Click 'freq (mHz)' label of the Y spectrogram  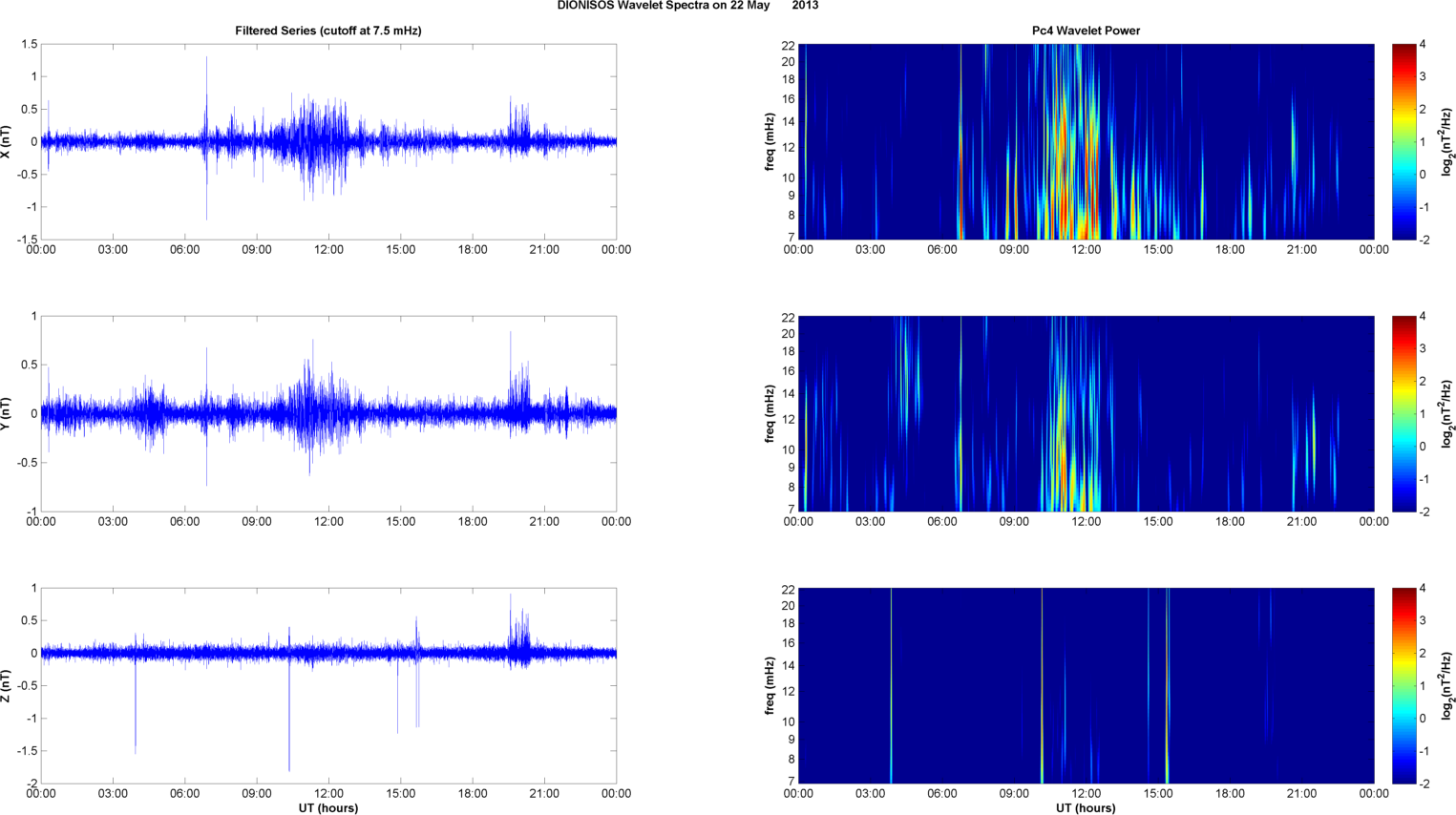770,413
